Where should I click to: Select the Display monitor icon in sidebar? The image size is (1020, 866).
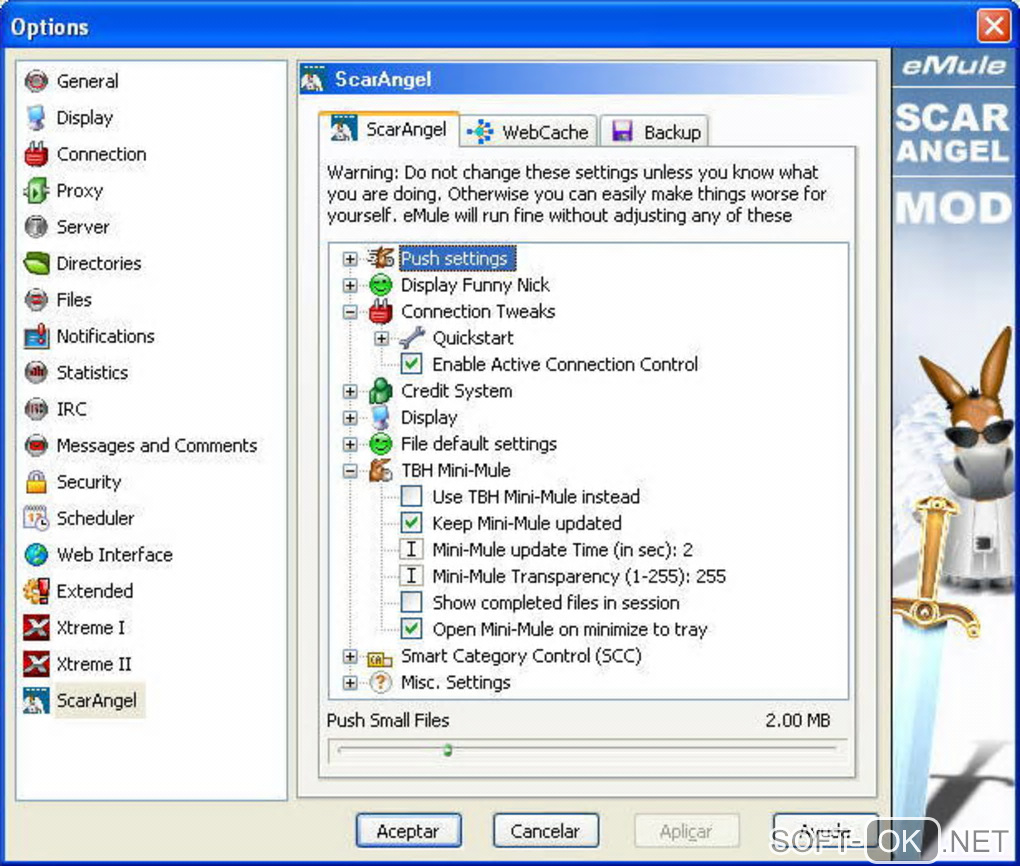point(36,118)
